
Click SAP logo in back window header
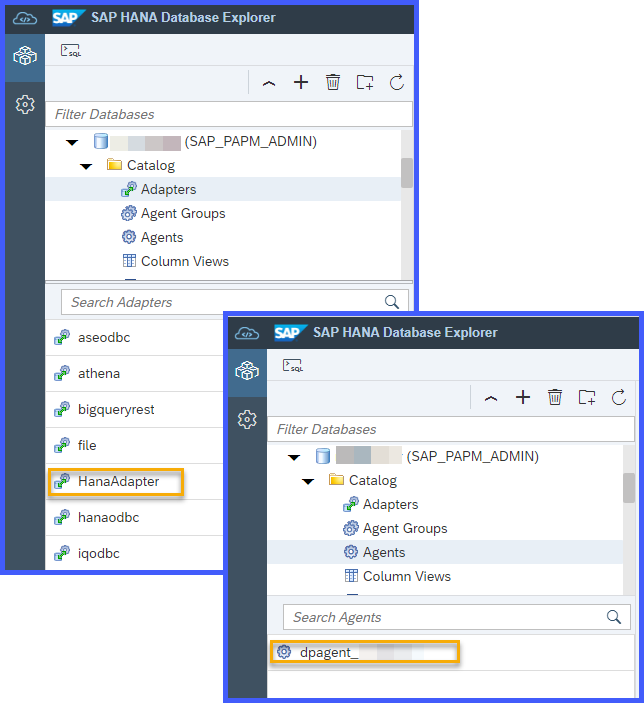68,18
